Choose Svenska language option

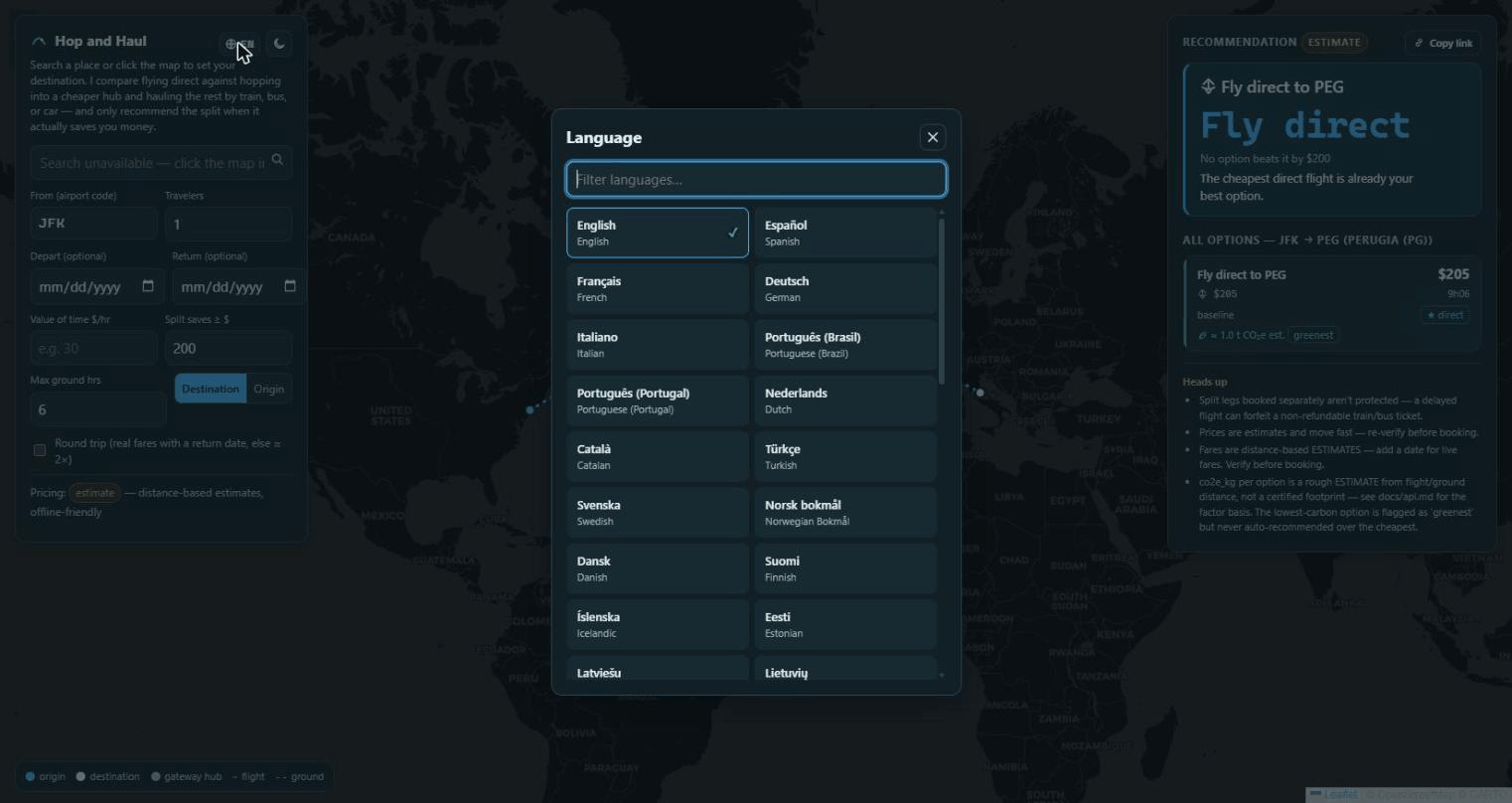pos(658,512)
